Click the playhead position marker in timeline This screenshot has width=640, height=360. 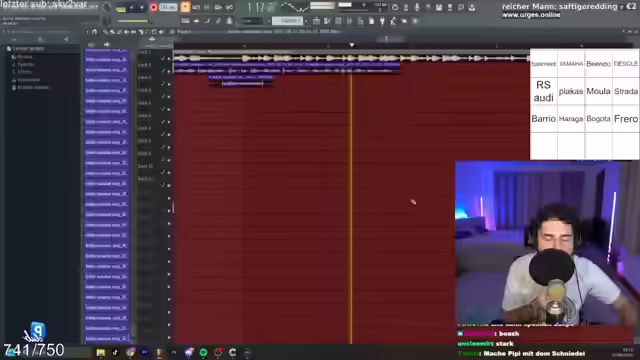pos(351,45)
